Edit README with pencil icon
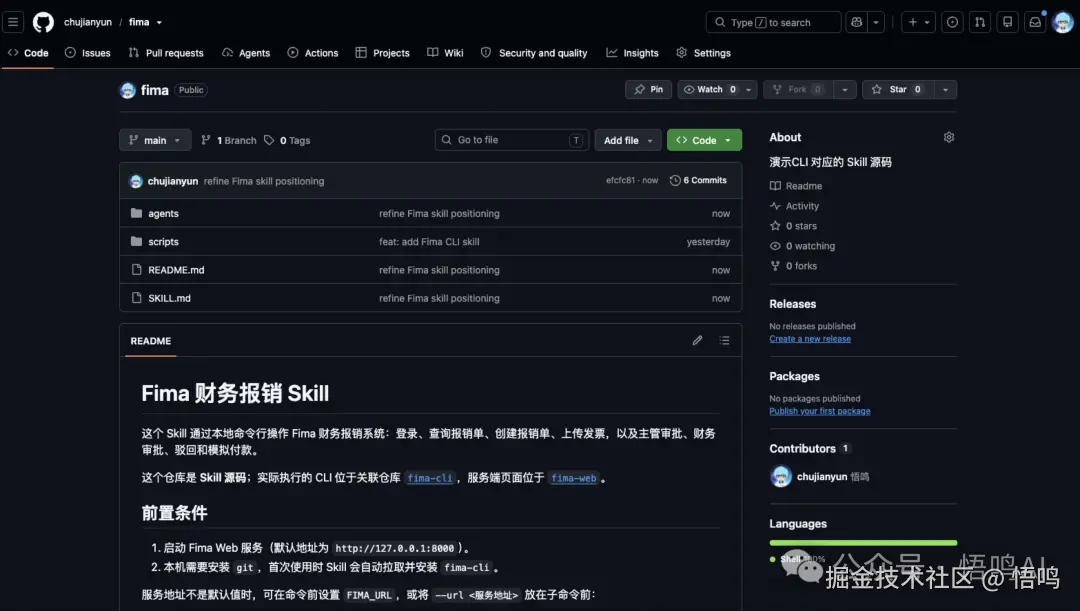The height and width of the screenshot is (611, 1080). (x=697, y=340)
